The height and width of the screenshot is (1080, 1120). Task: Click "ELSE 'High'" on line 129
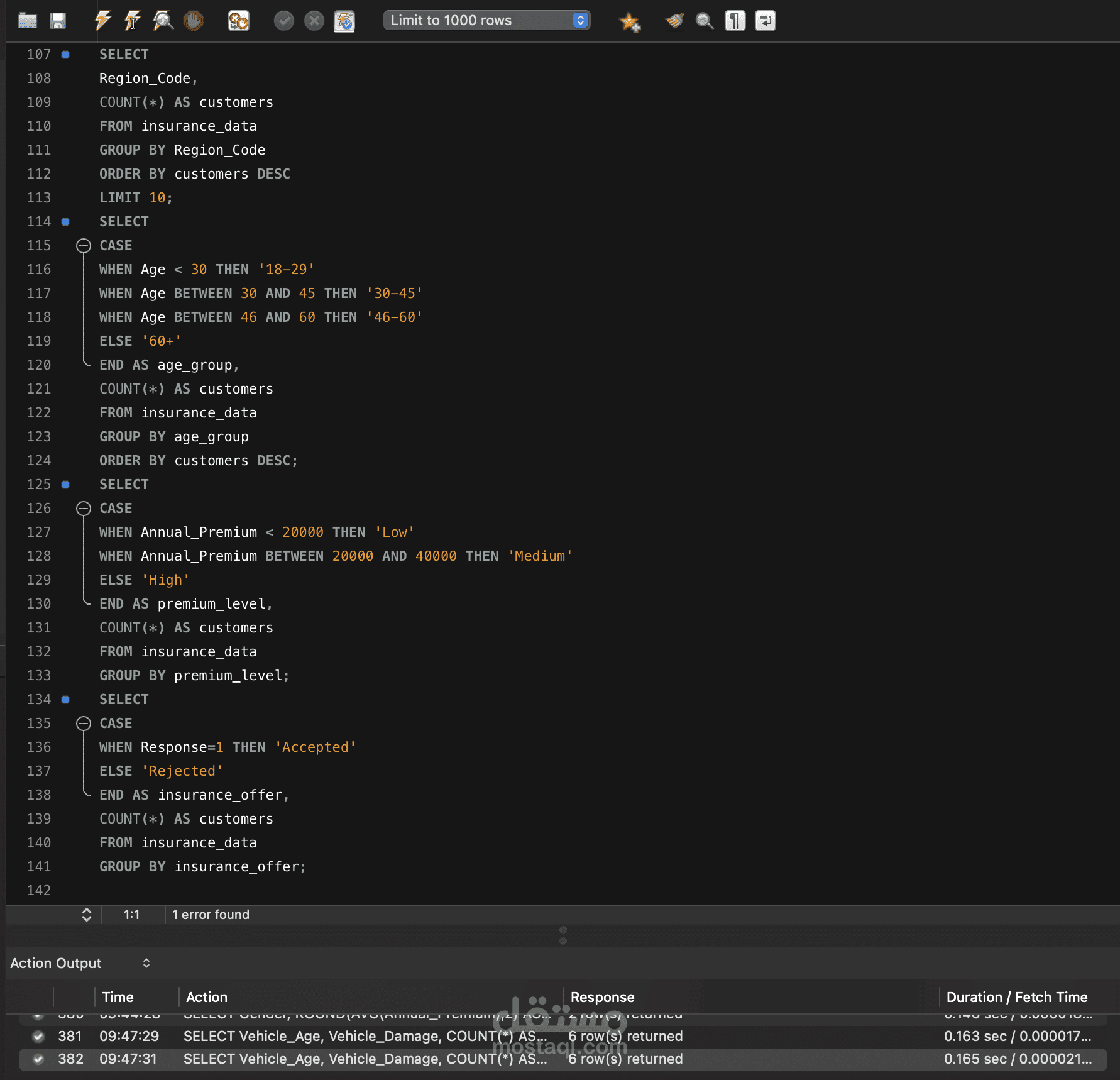point(145,580)
